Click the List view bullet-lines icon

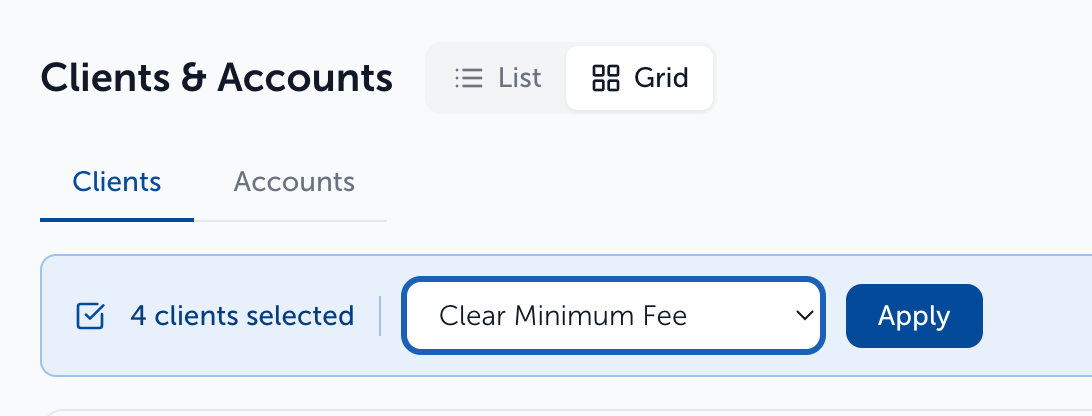coord(469,78)
